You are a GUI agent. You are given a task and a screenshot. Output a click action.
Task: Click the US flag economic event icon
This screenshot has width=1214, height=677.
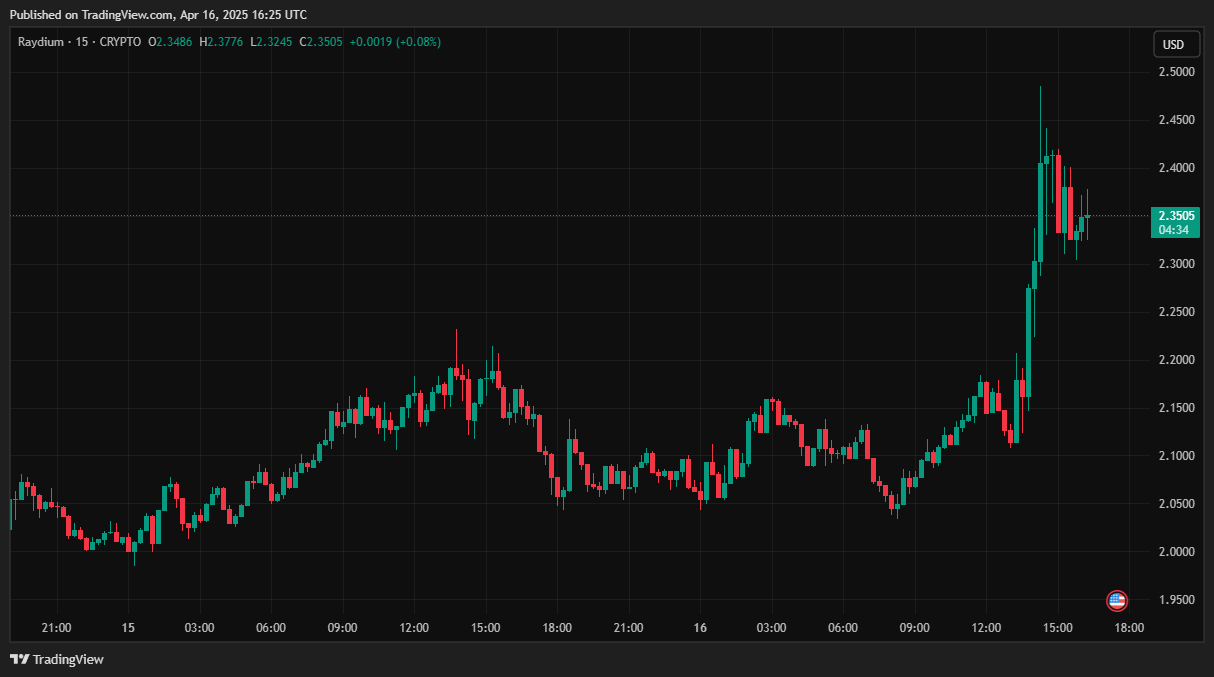1117,601
